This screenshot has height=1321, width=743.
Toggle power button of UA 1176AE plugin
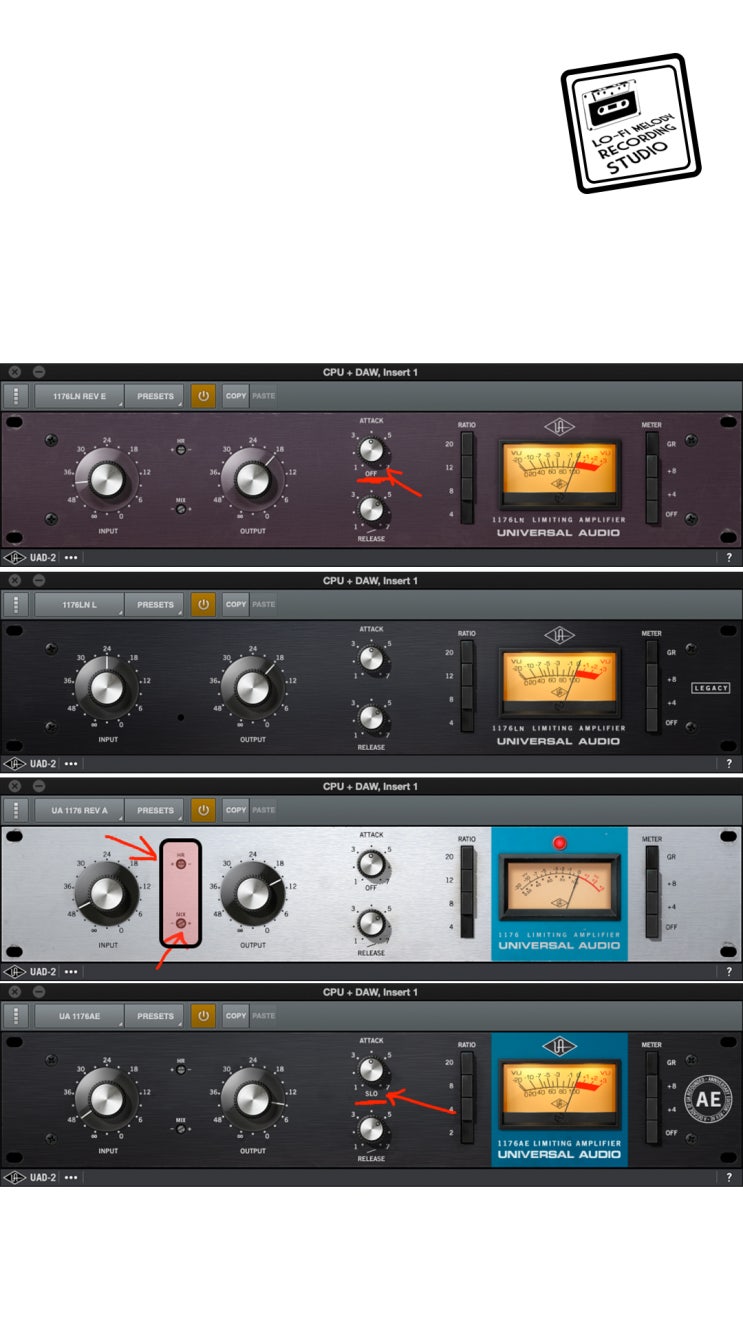coord(204,1015)
